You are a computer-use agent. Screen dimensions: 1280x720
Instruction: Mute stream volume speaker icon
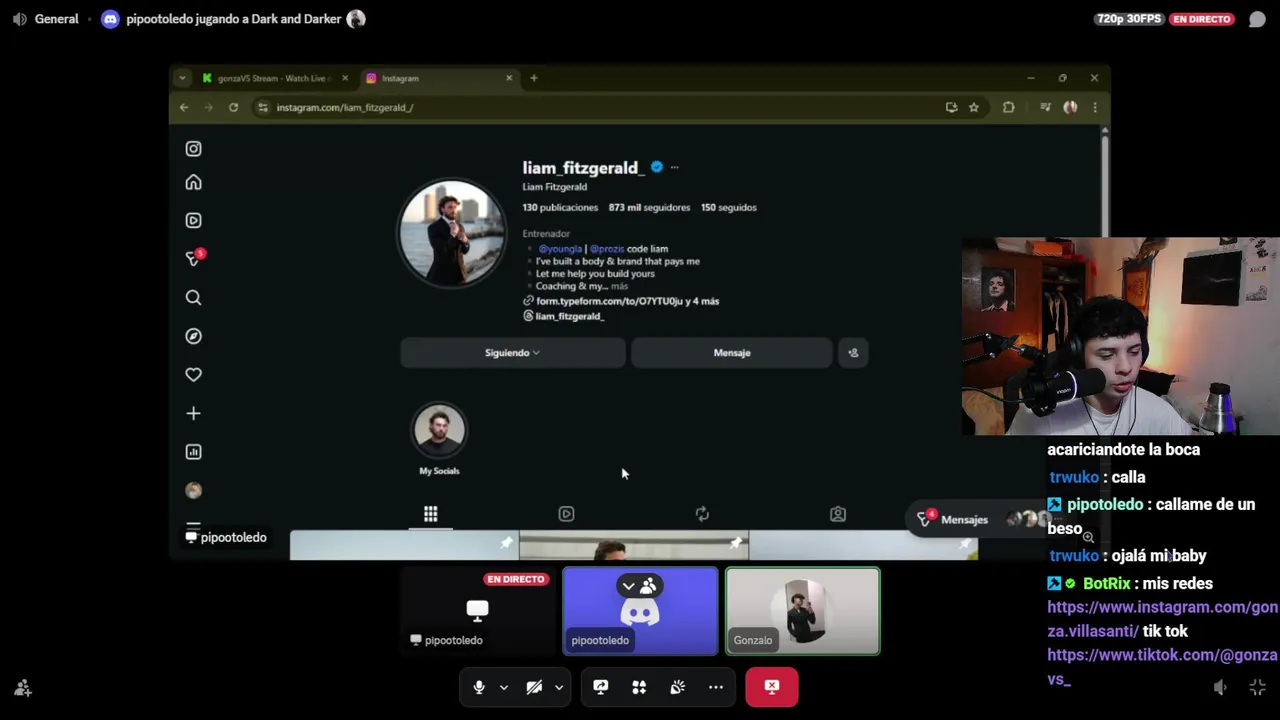1220,687
